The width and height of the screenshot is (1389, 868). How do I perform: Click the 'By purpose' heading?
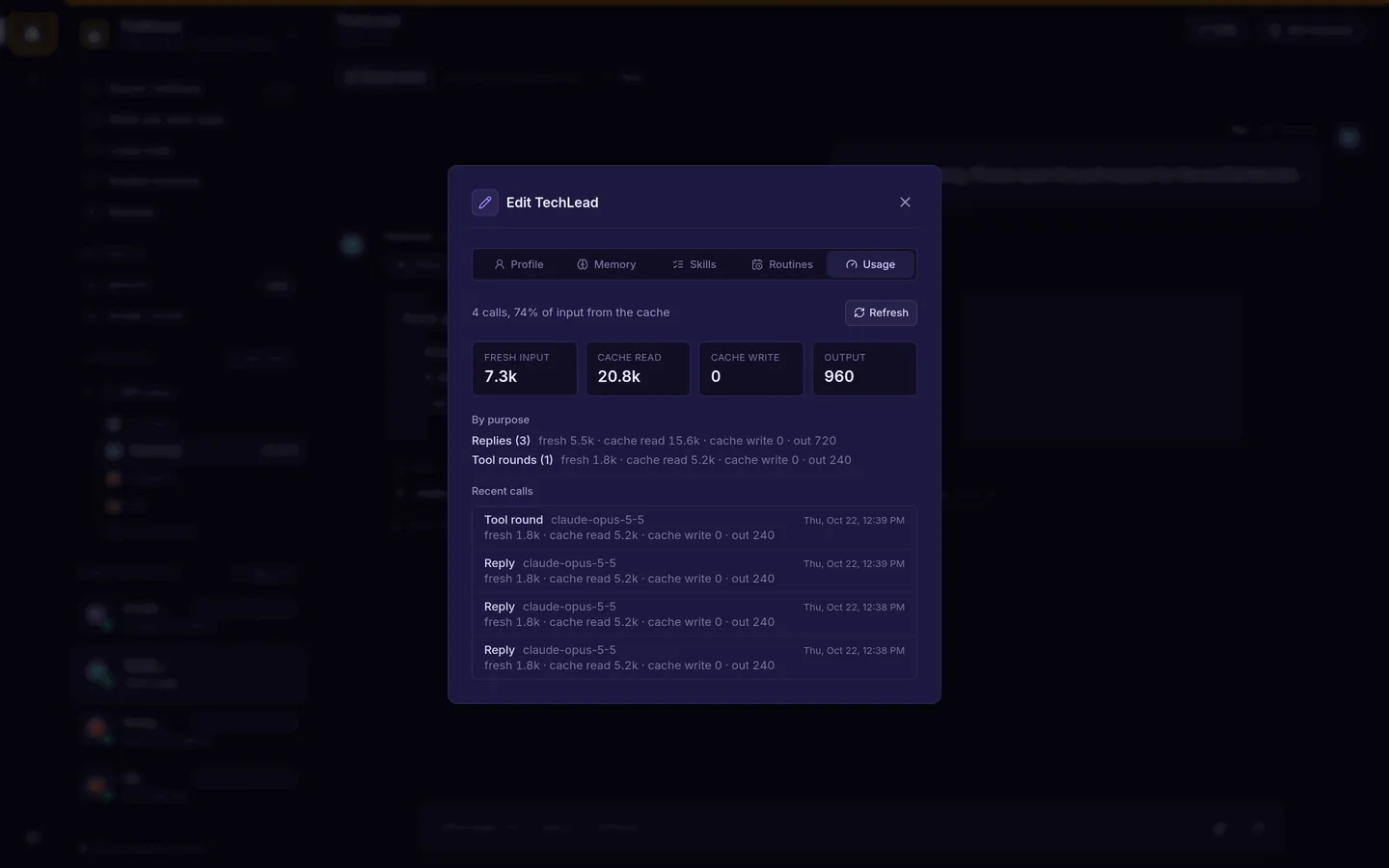pos(501,420)
